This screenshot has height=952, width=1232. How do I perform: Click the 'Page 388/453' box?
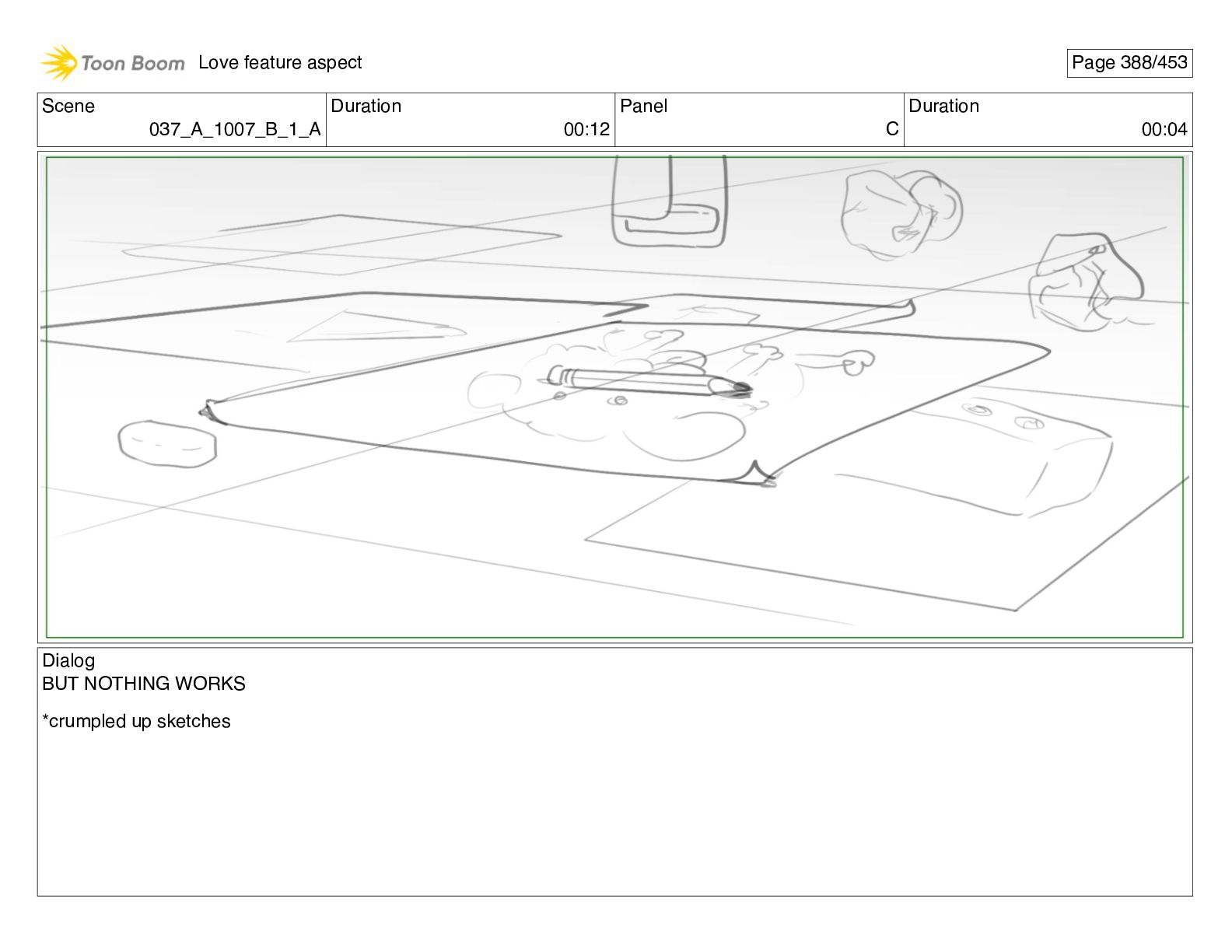point(1129,63)
